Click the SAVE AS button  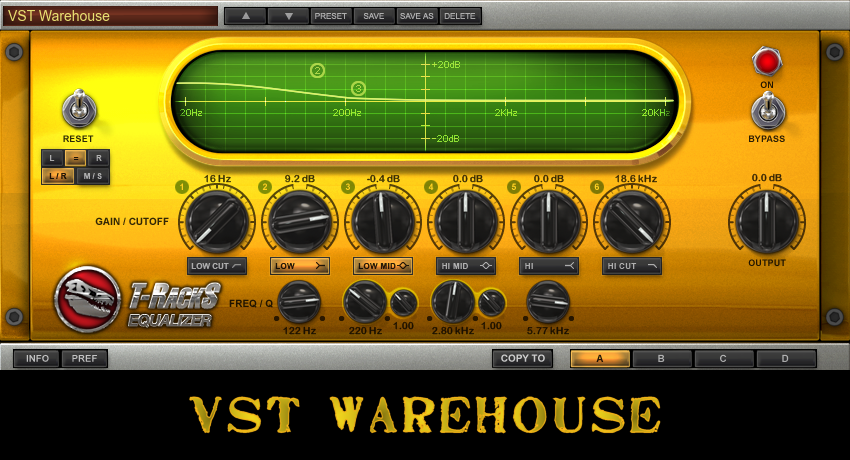pyautogui.click(x=417, y=16)
